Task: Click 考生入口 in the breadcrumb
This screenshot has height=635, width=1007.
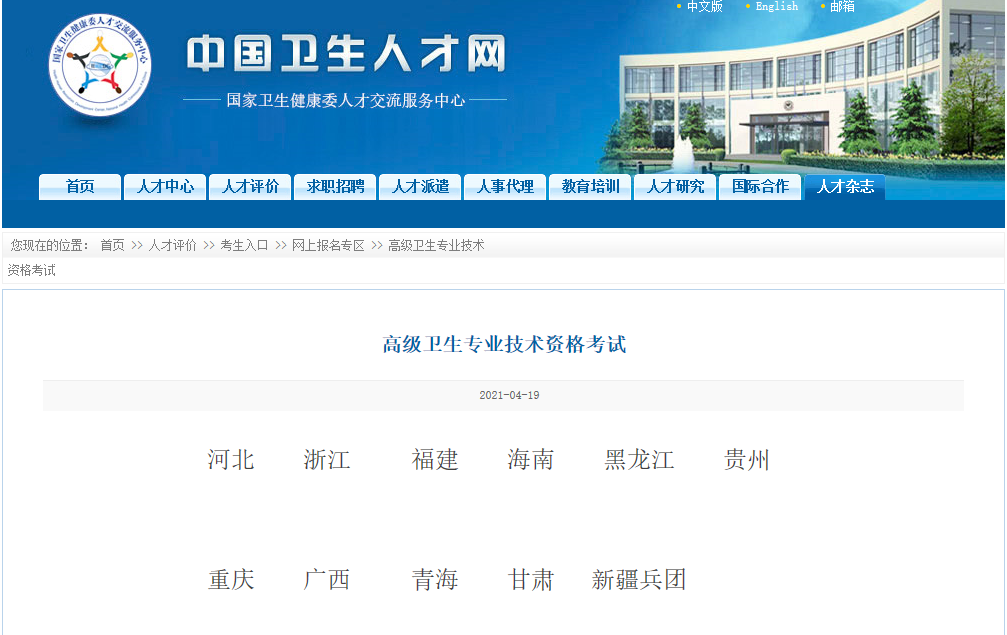Action: click(x=244, y=245)
